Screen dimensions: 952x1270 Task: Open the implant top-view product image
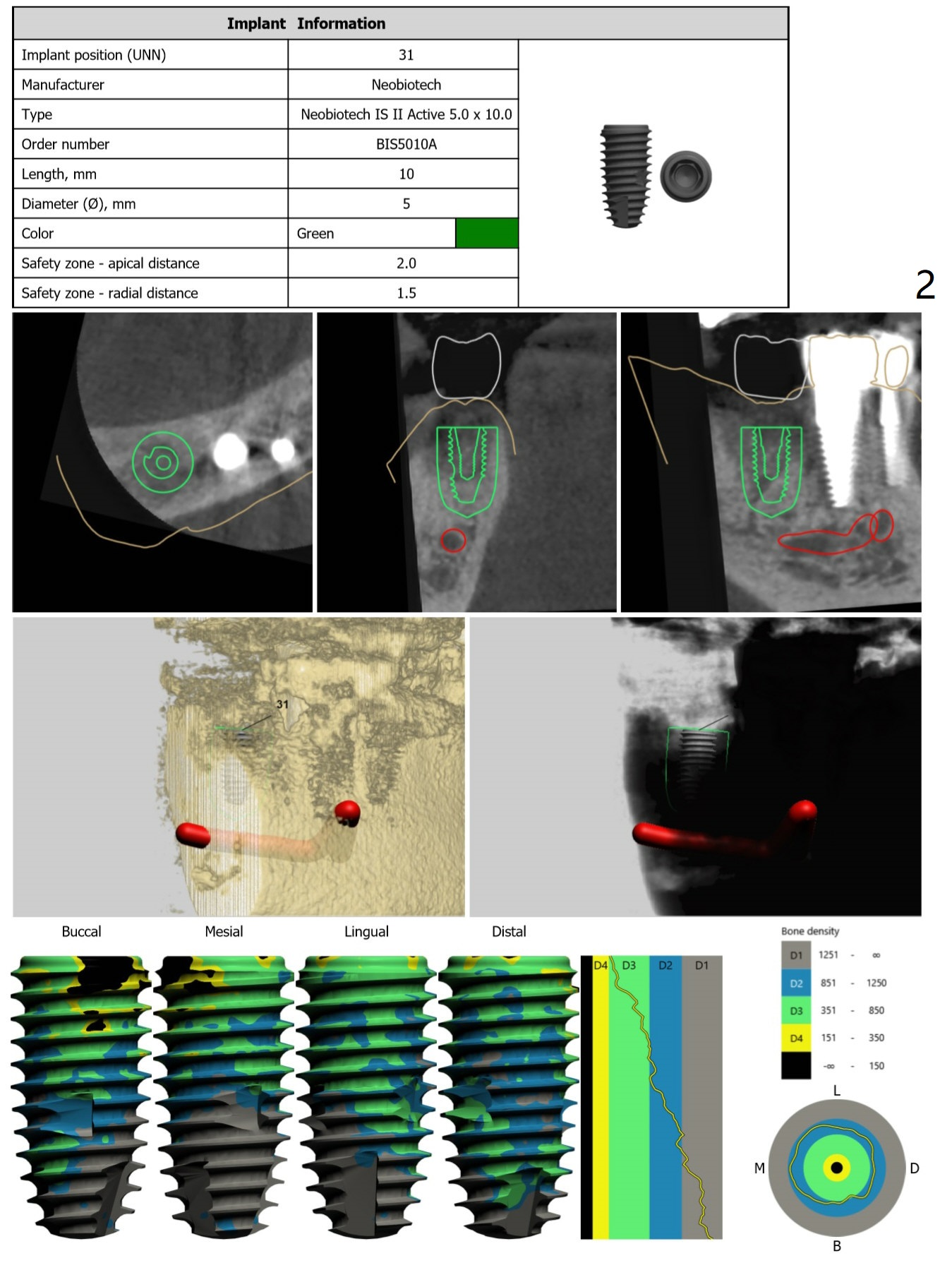point(685,176)
